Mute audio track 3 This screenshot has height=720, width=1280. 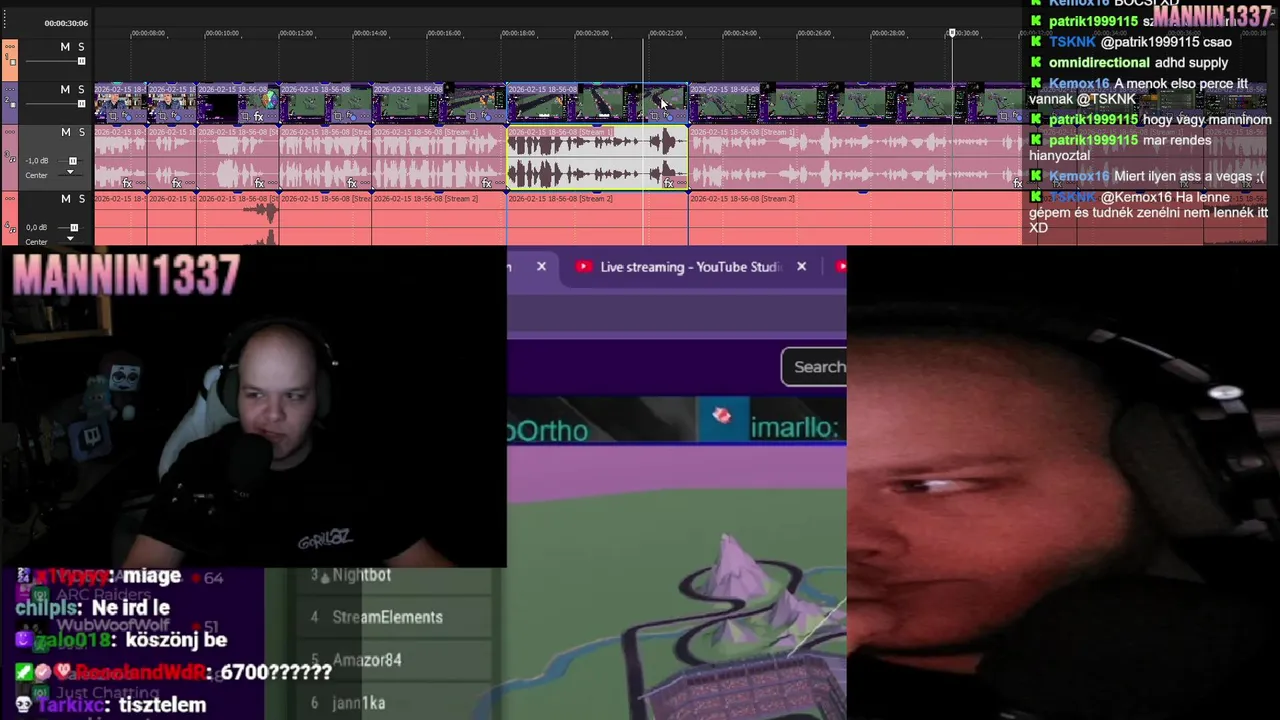pos(65,132)
